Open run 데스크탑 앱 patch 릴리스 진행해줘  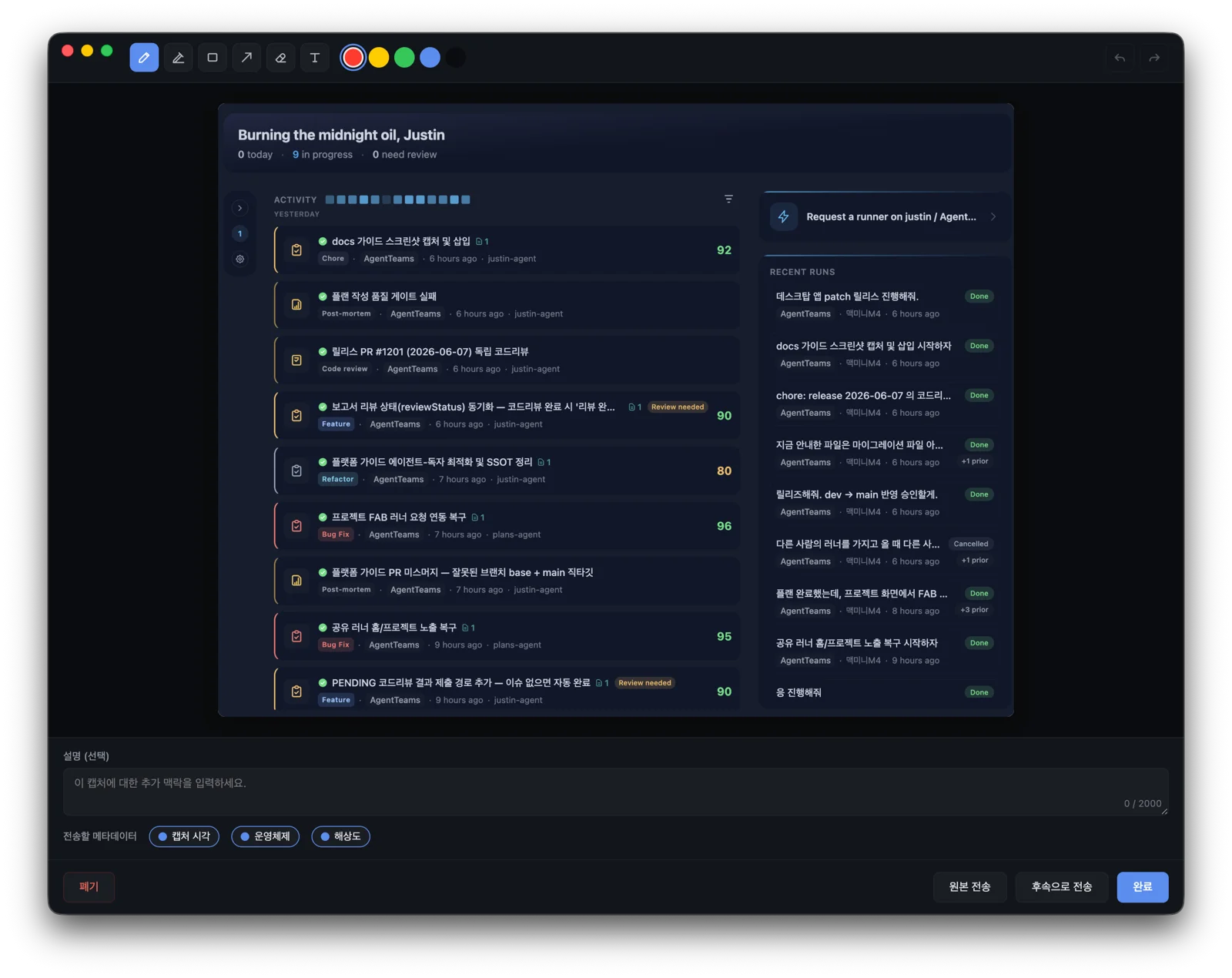pos(884,305)
